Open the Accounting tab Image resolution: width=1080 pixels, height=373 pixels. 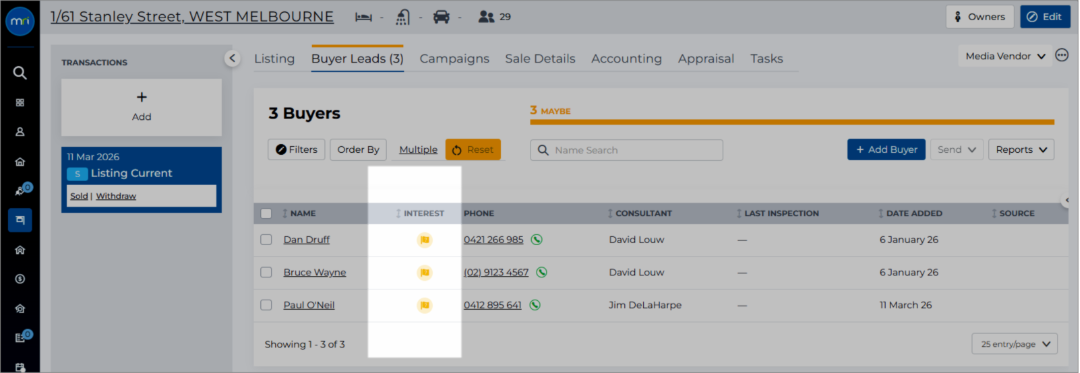tap(627, 59)
